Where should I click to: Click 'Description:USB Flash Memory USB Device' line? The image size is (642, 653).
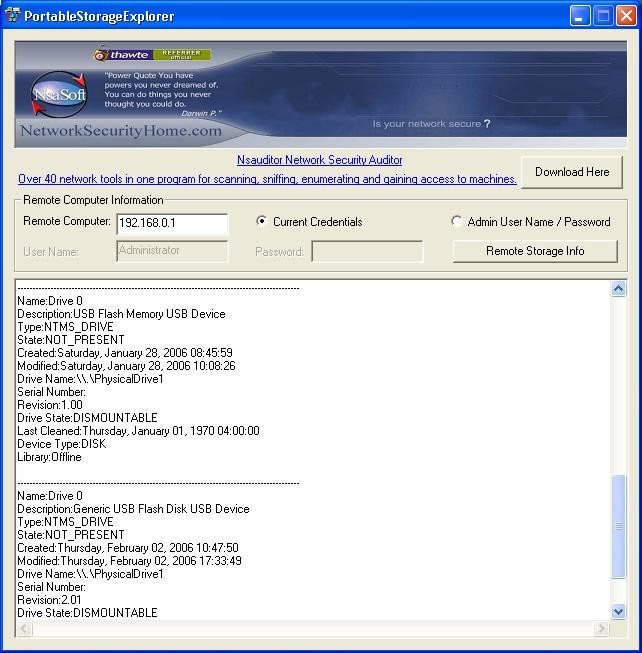click(121, 314)
